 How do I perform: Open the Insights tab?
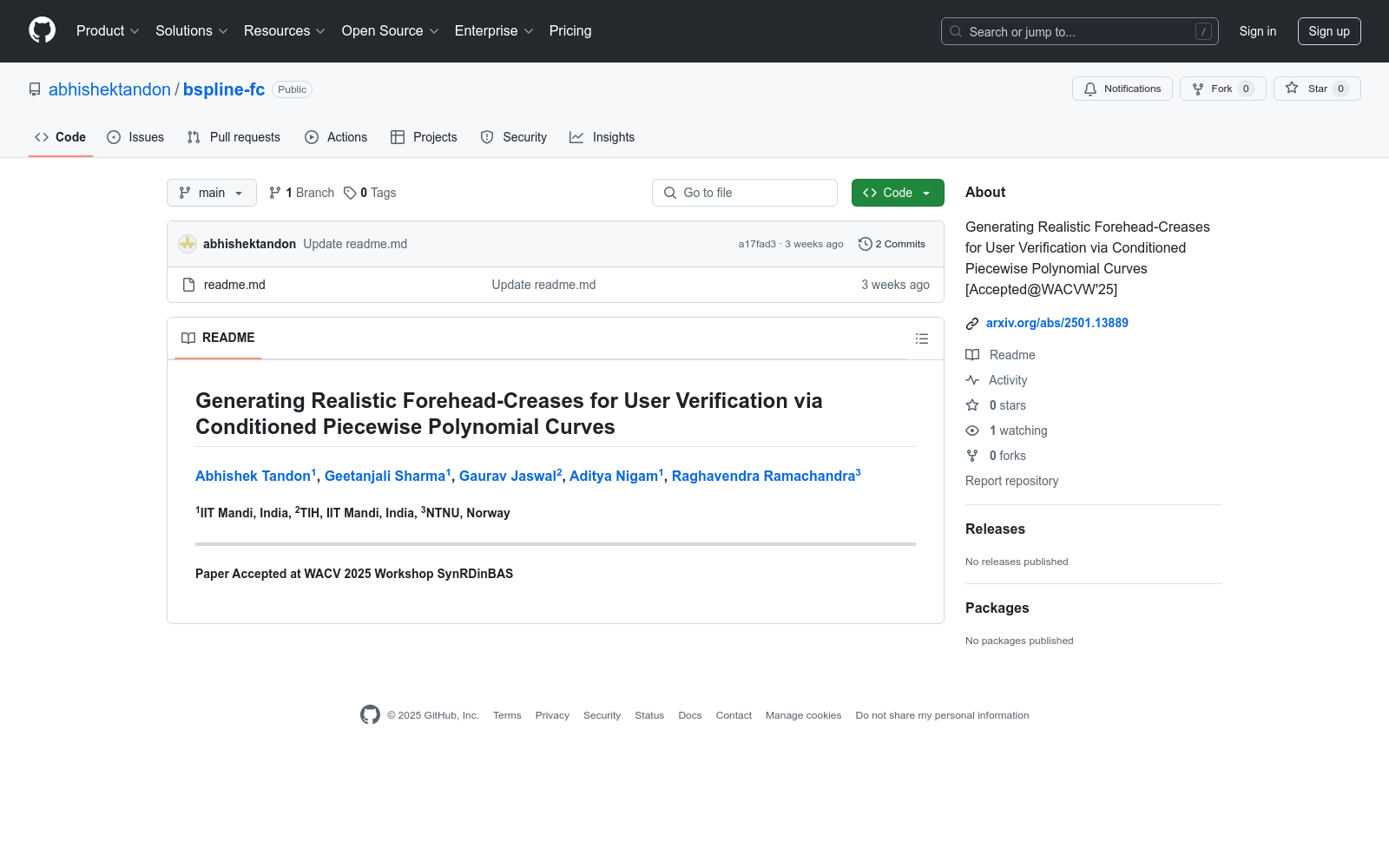click(x=602, y=137)
